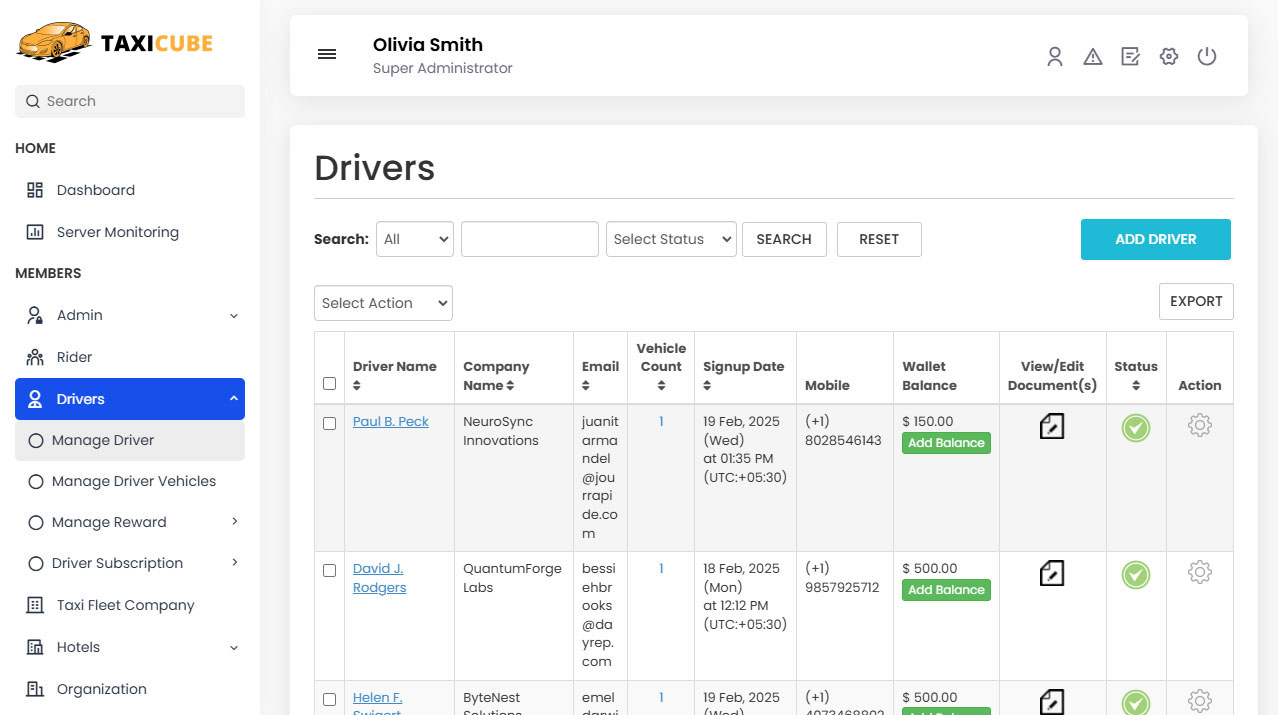This screenshot has width=1278, height=715.
Task: Check the row checkbox for Helen F. Swigert
Action: [330, 699]
